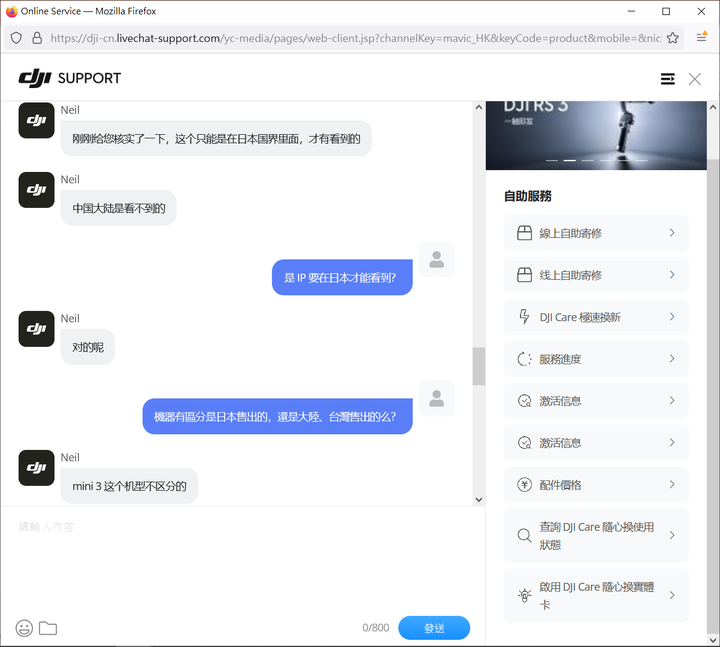Screen dimensions: 720x647
Task: Click chevron on 線上自助寄修 row
Action: pyautogui.click(x=672, y=233)
